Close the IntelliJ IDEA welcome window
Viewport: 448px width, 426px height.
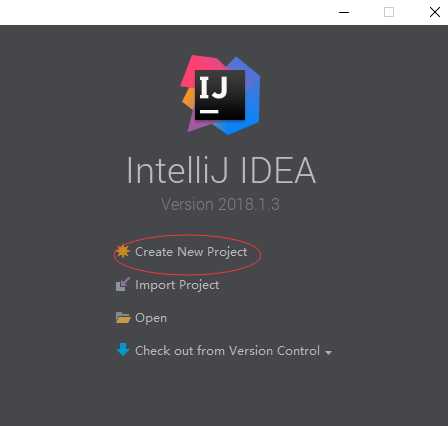tap(435, 12)
